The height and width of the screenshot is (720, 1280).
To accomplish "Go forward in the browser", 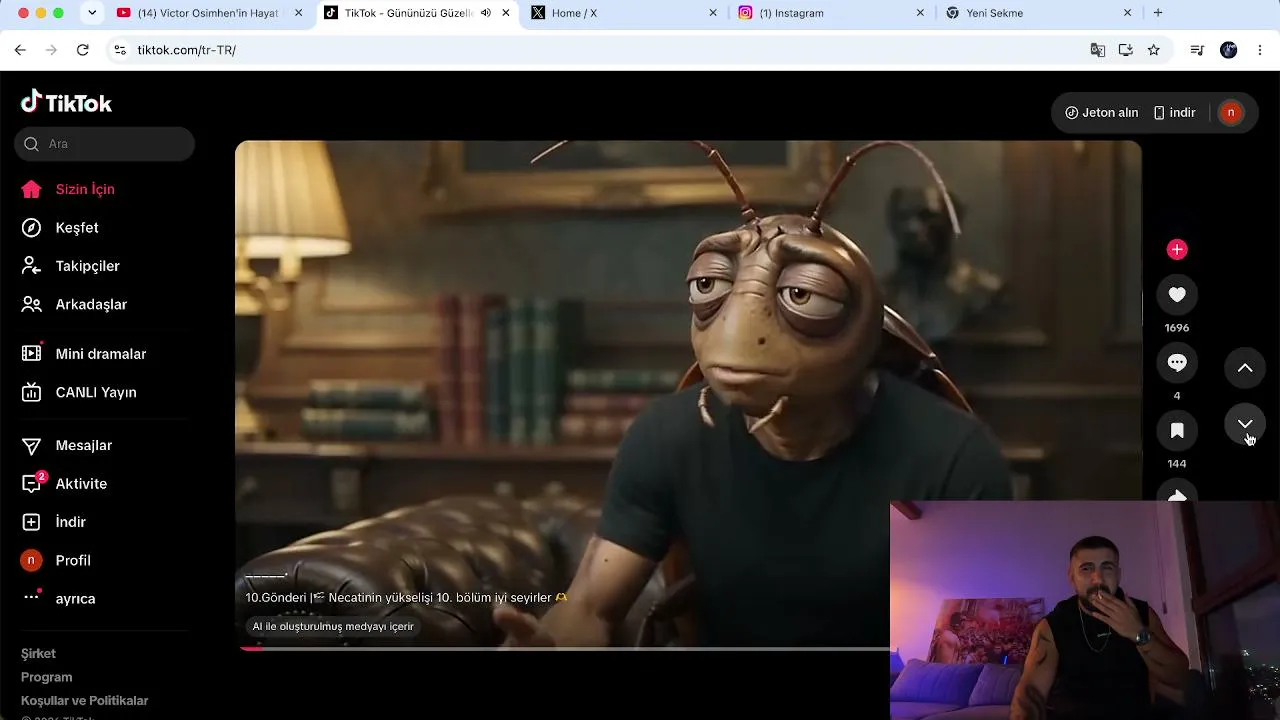I will click(x=52, y=50).
